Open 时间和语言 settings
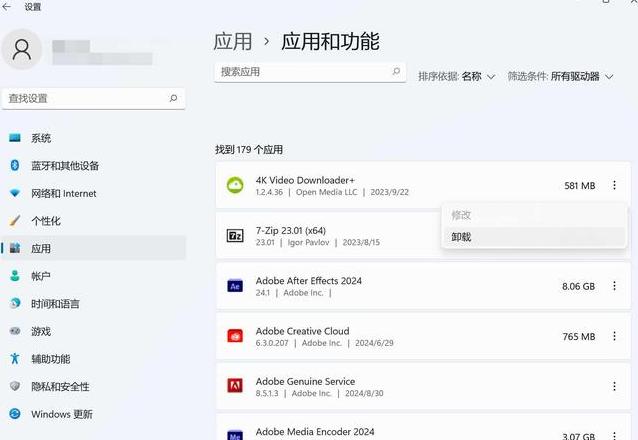This screenshot has width=638, height=440. point(93,304)
